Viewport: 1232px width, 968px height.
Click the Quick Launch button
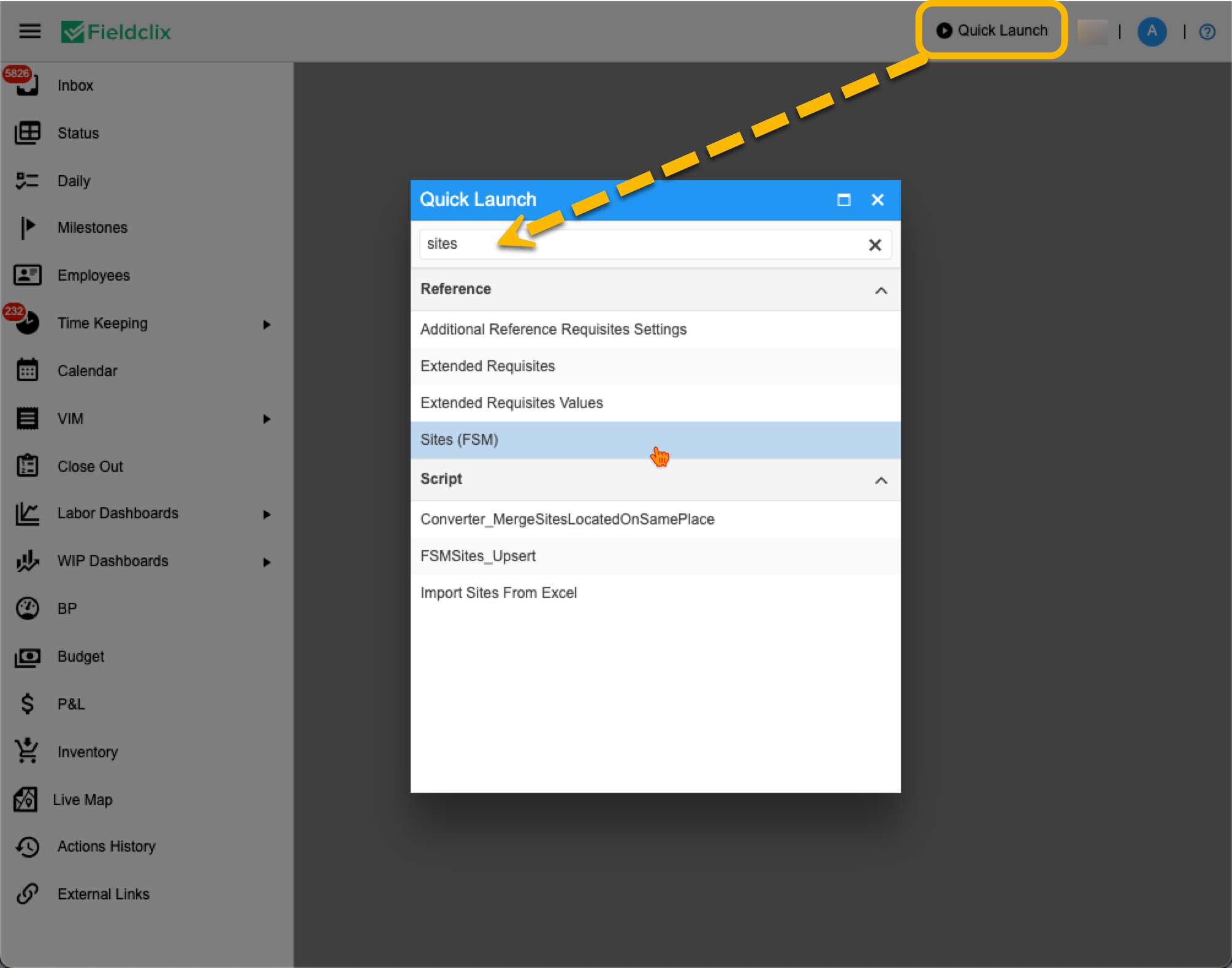click(992, 31)
